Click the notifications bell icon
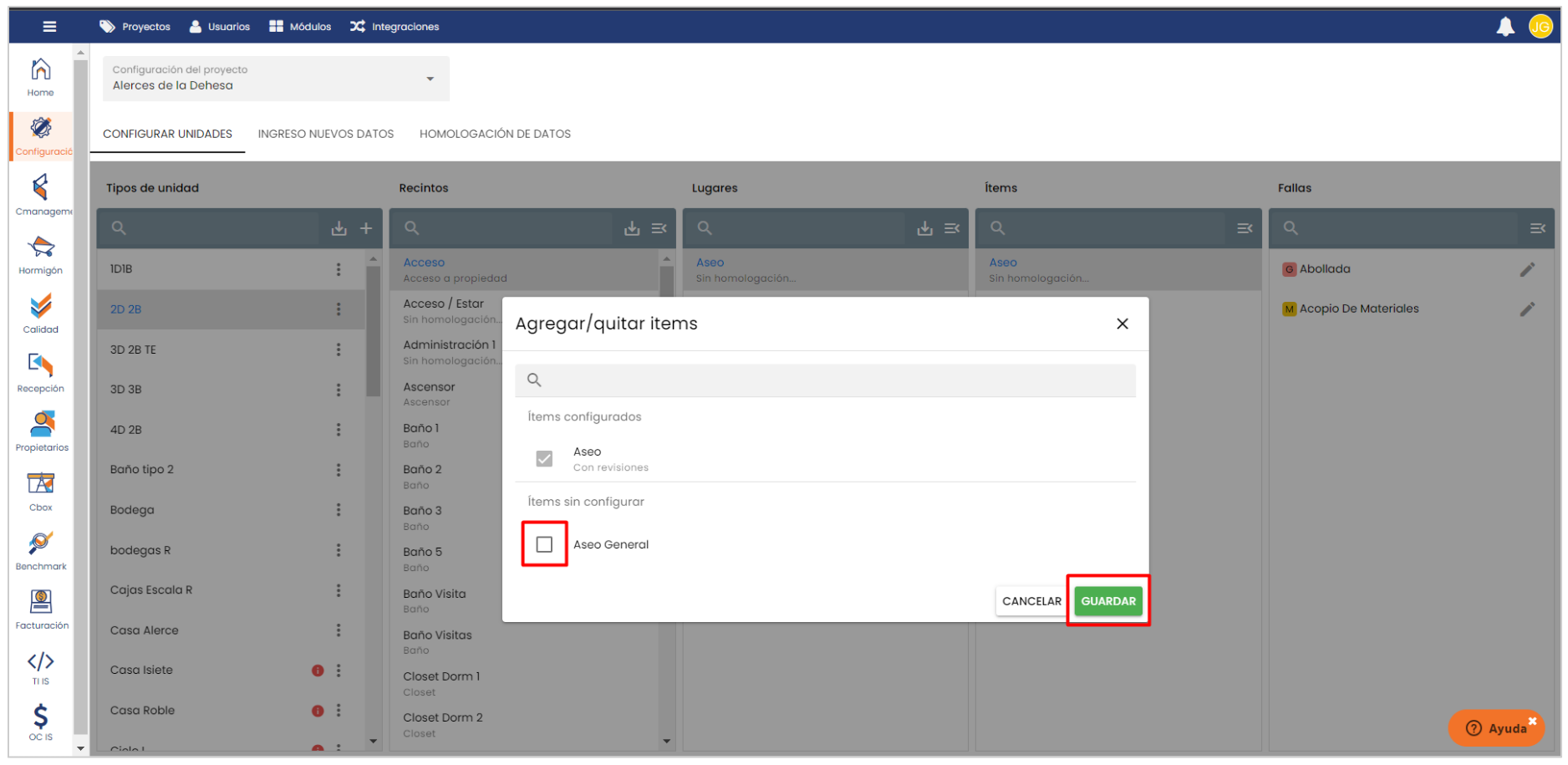Image resolution: width=1568 pixels, height=765 pixels. 1504,27
